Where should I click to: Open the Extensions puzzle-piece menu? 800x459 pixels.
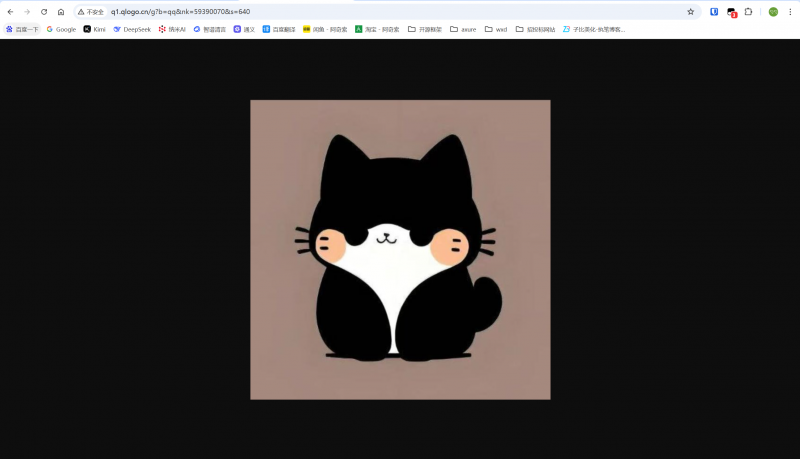tap(748, 12)
